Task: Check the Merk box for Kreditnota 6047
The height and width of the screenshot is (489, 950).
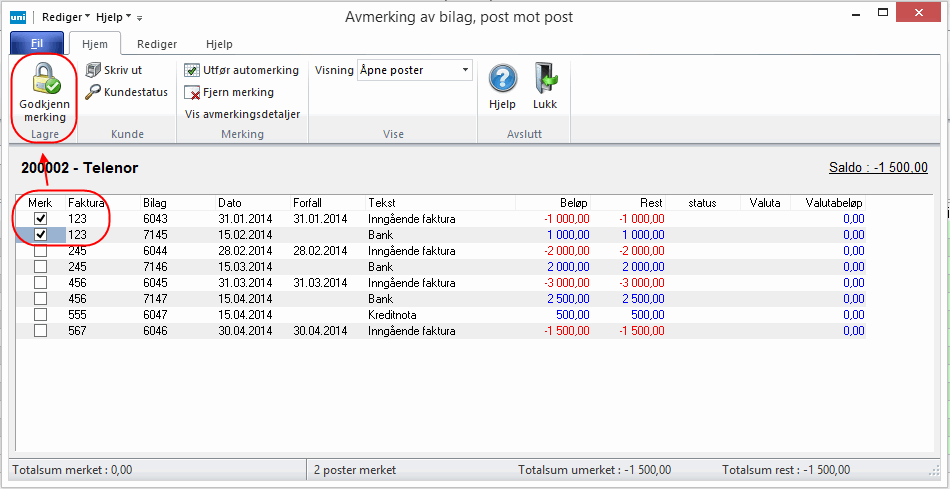Action: [x=41, y=315]
